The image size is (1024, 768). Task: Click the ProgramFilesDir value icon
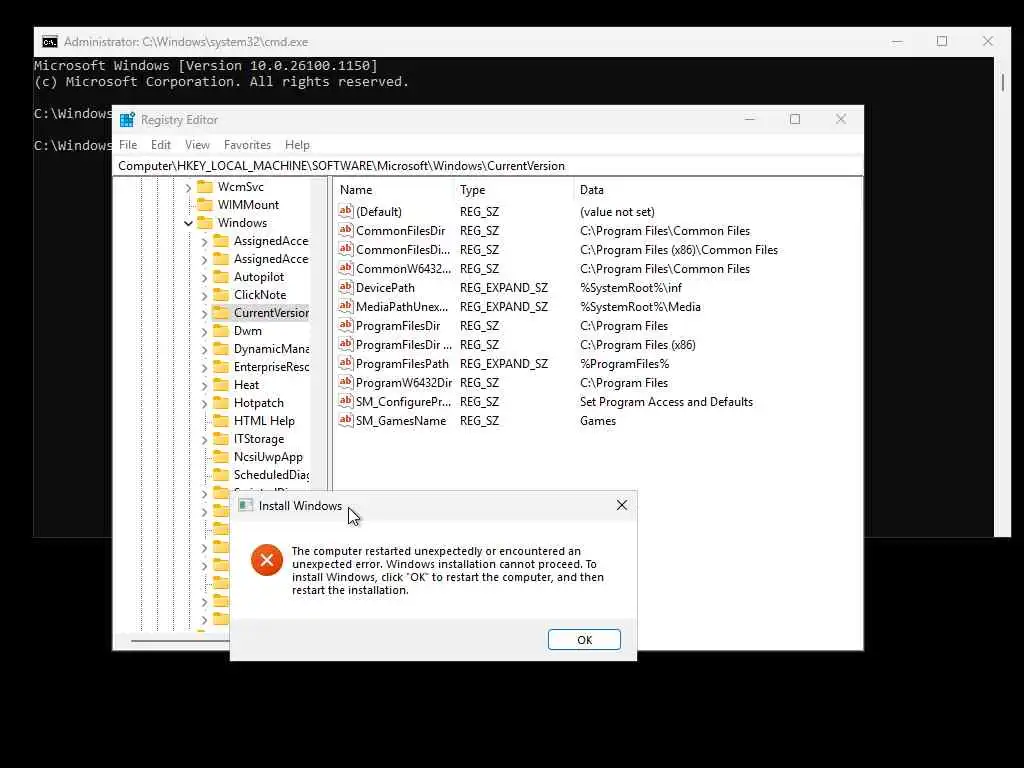[345, 325]
